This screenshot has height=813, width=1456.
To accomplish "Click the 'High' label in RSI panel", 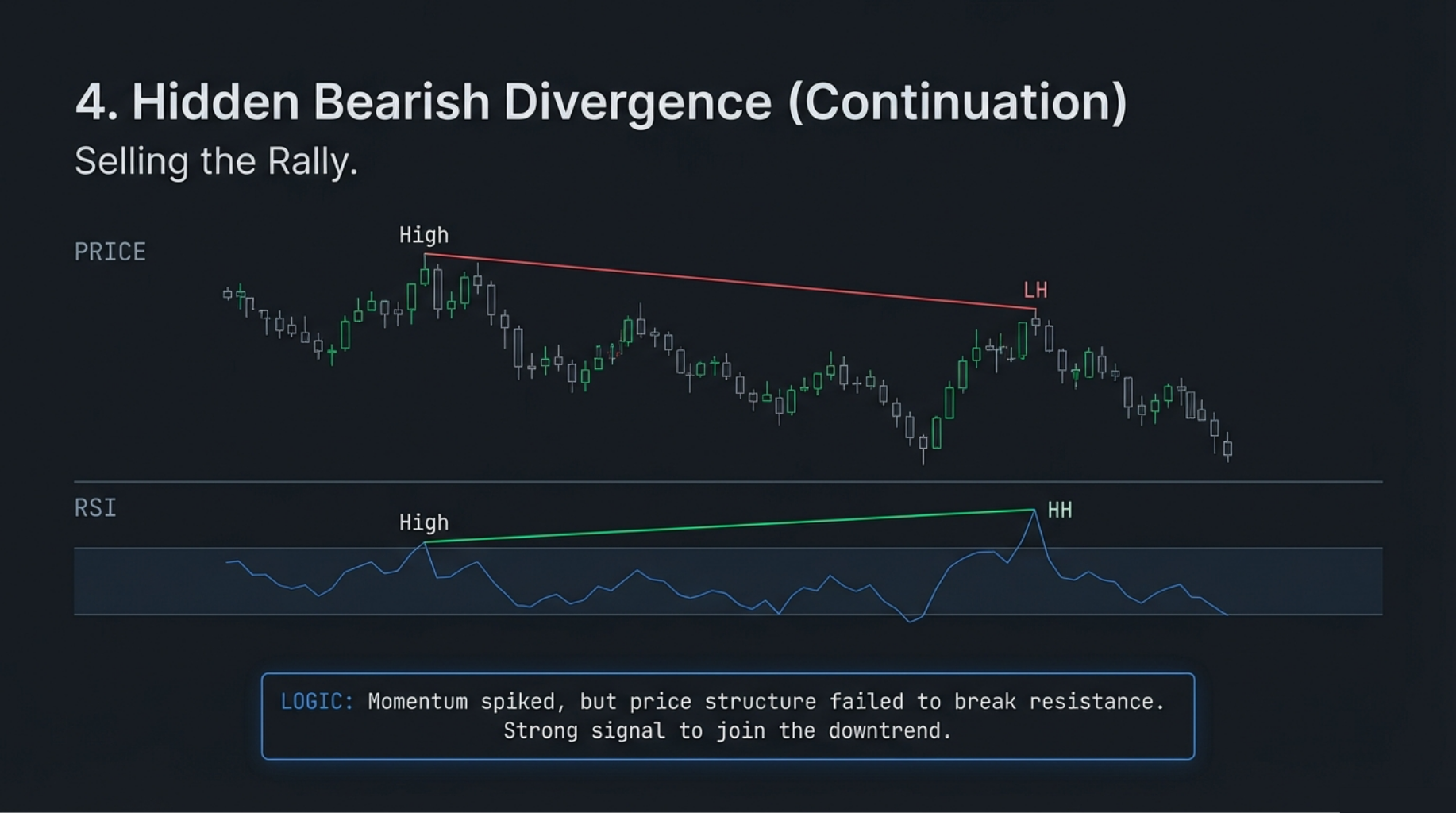I will [424, 522].
